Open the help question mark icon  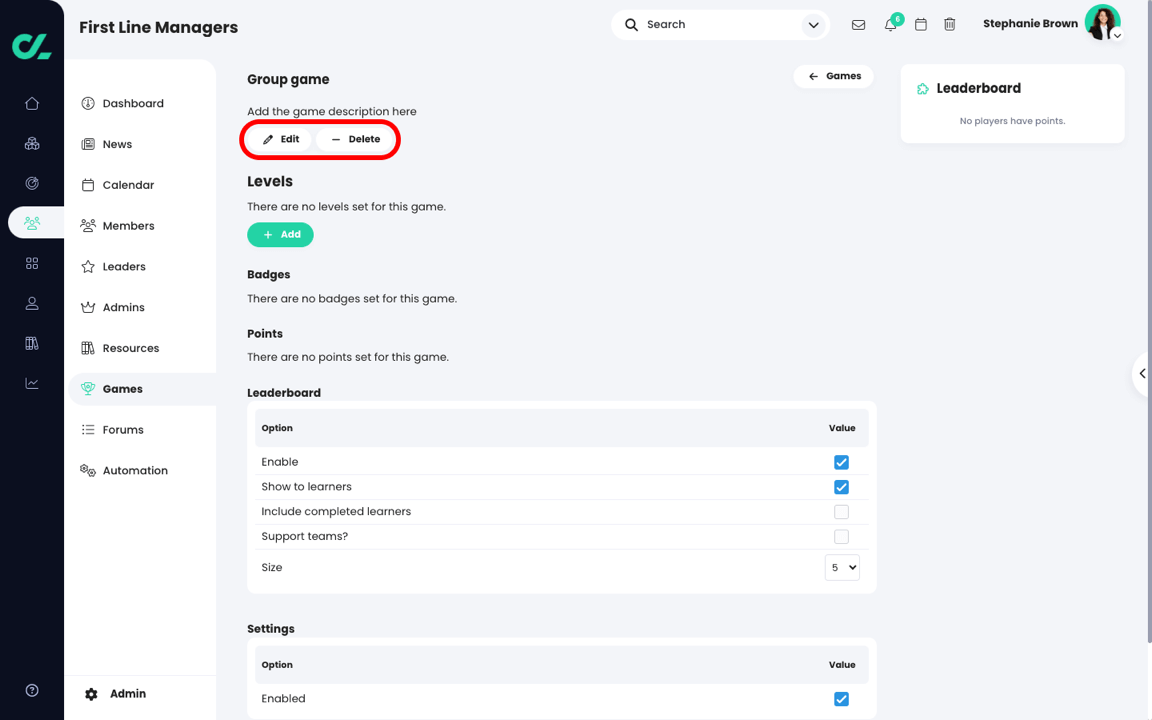coord(32,690)
